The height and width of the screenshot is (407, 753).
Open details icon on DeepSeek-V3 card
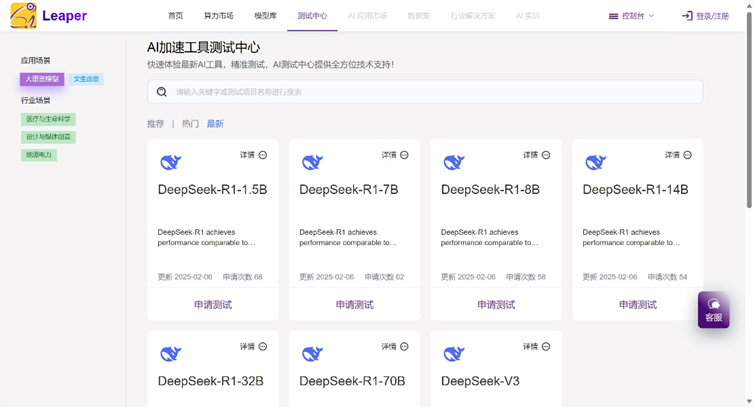tap(546, 347)
